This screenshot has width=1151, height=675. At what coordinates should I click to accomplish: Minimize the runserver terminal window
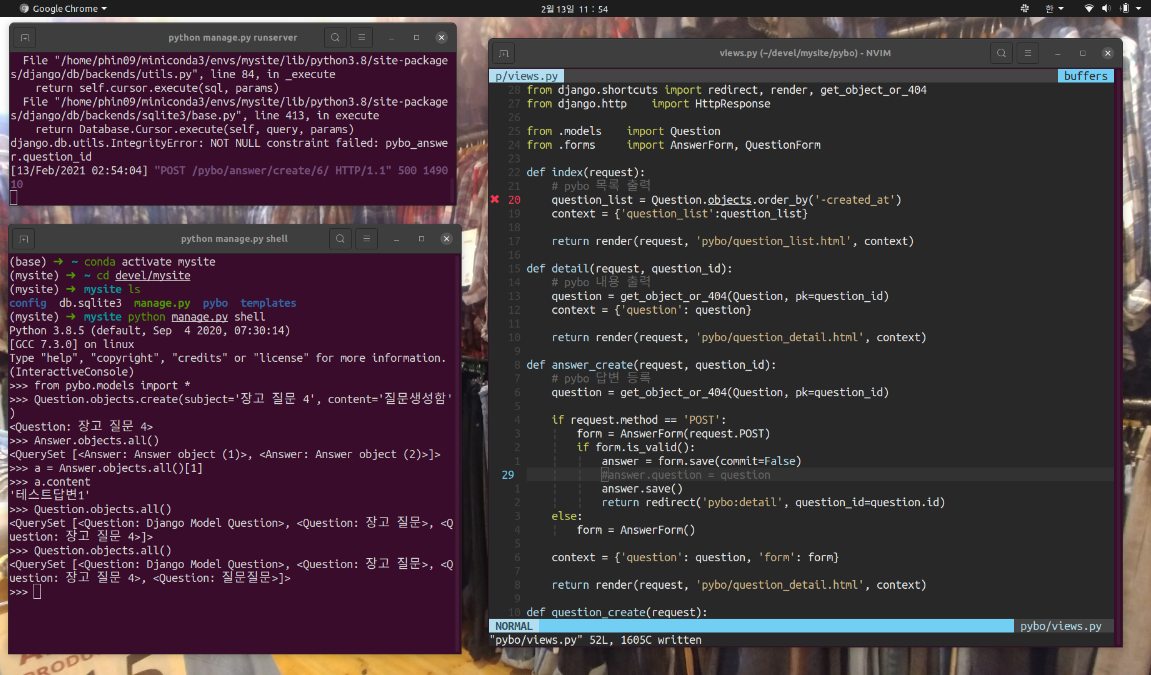(391, 37)
